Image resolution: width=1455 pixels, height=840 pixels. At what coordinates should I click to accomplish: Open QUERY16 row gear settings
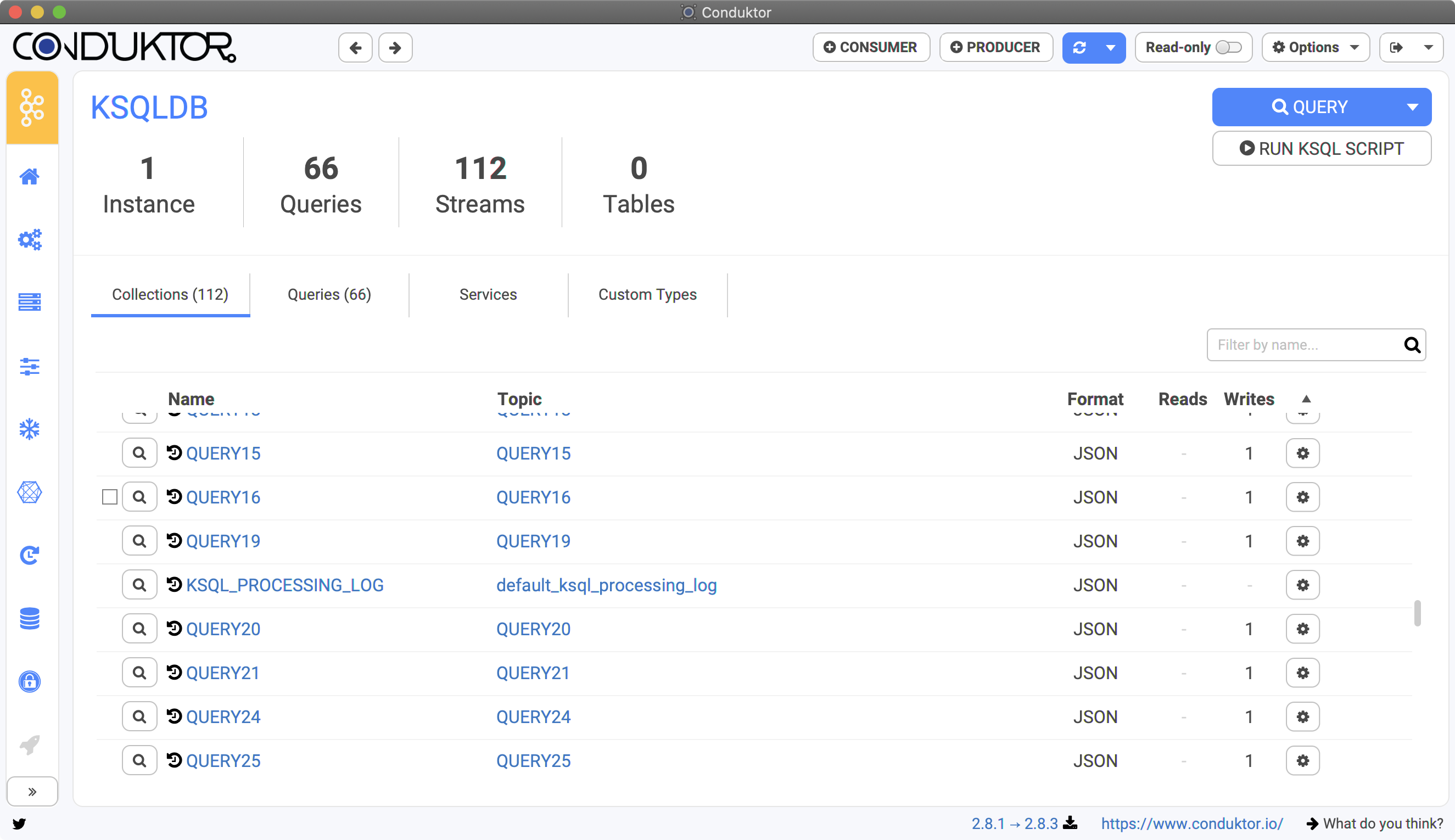click(1303, 497)
